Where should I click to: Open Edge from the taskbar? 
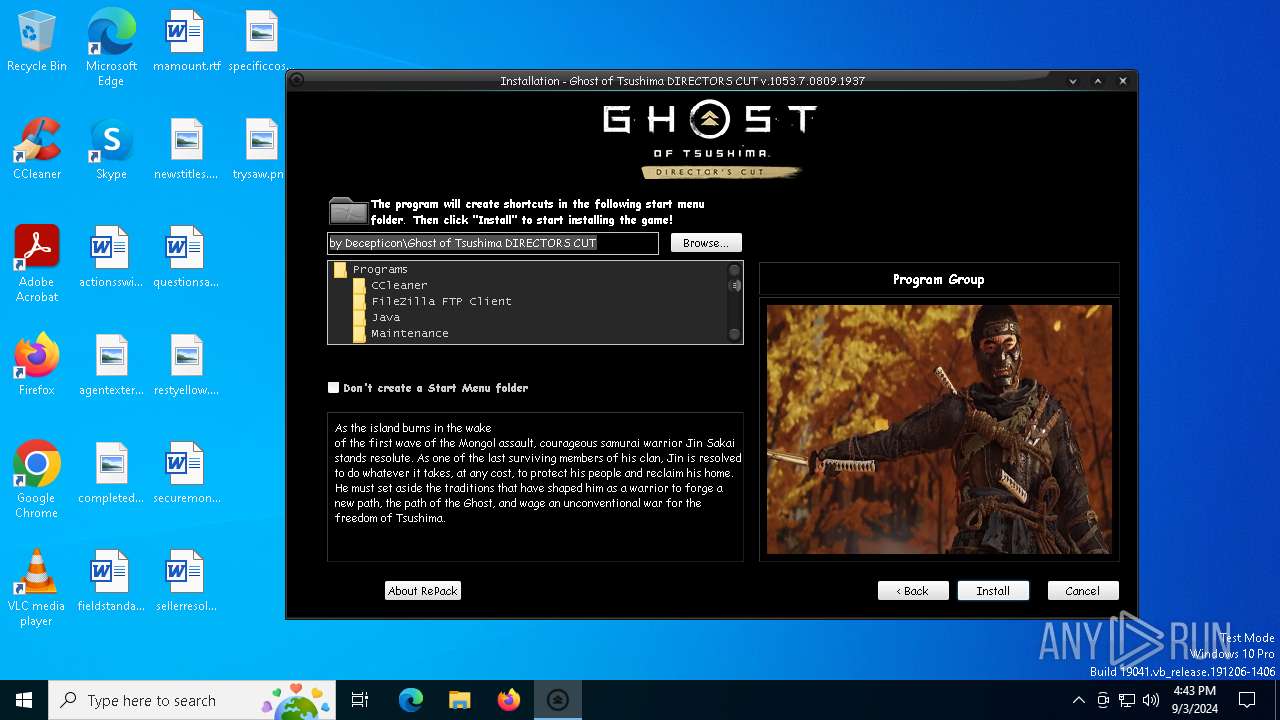point(411,700)
